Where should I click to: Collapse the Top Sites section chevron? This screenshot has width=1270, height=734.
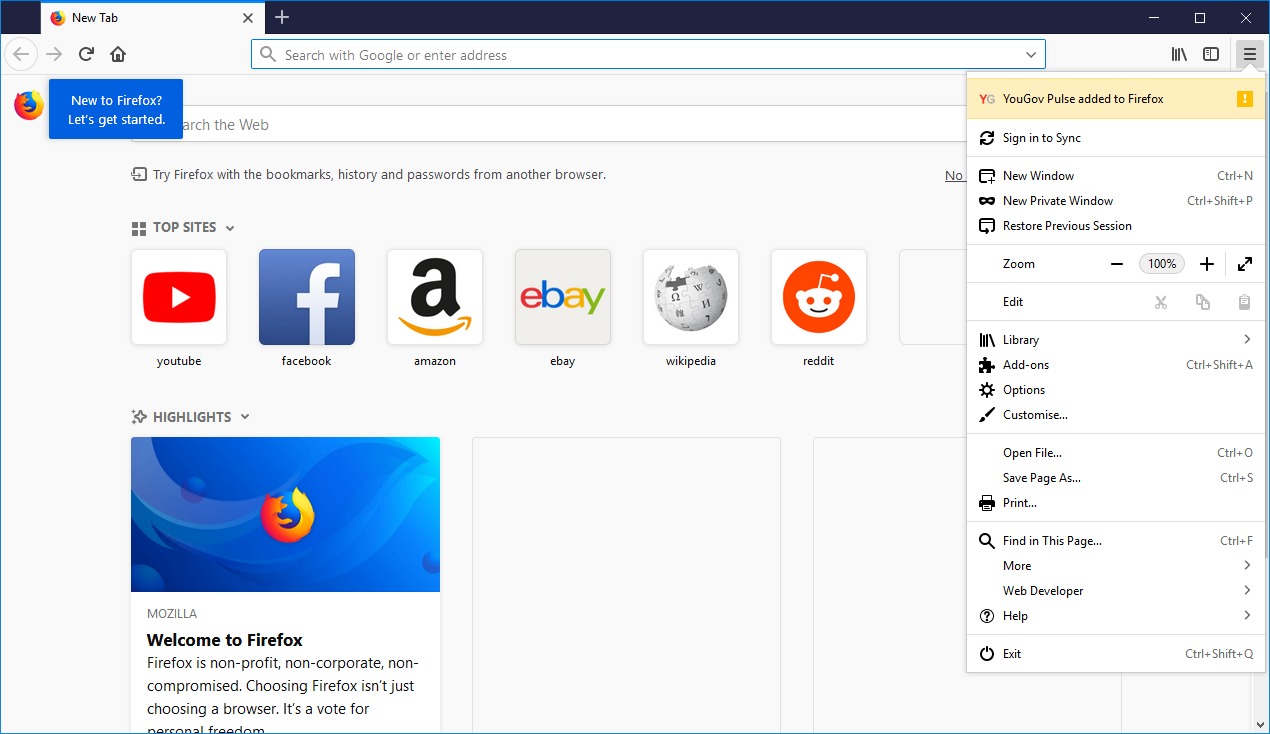230,228
